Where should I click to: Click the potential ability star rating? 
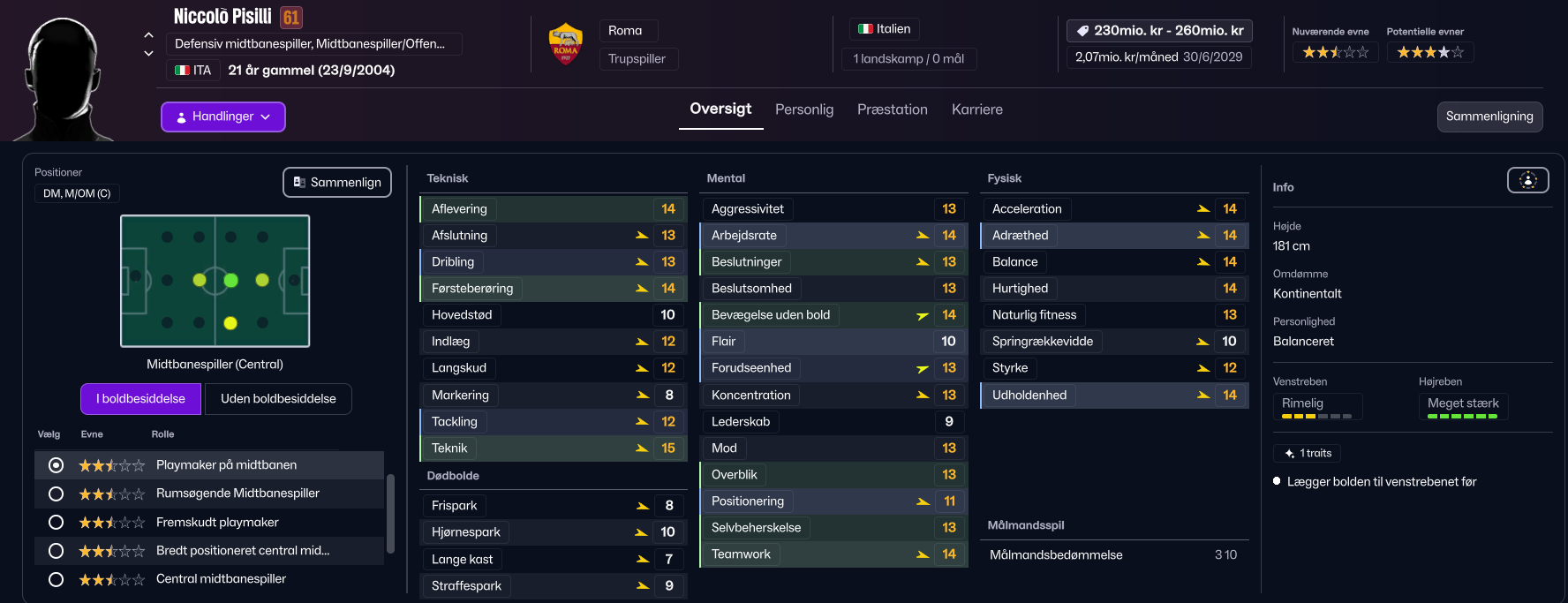click(1430, 53)
